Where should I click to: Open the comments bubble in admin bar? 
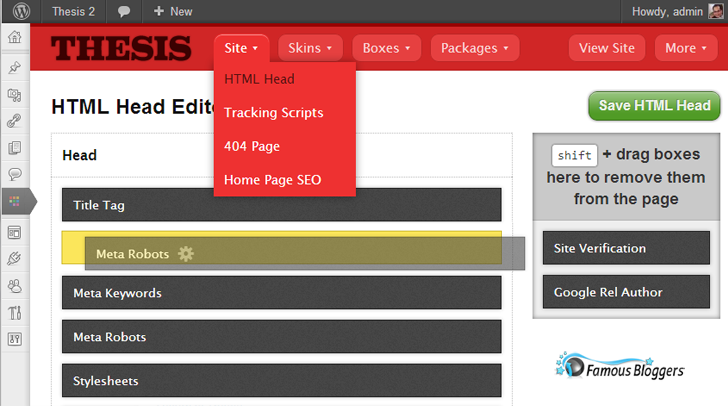124,12
